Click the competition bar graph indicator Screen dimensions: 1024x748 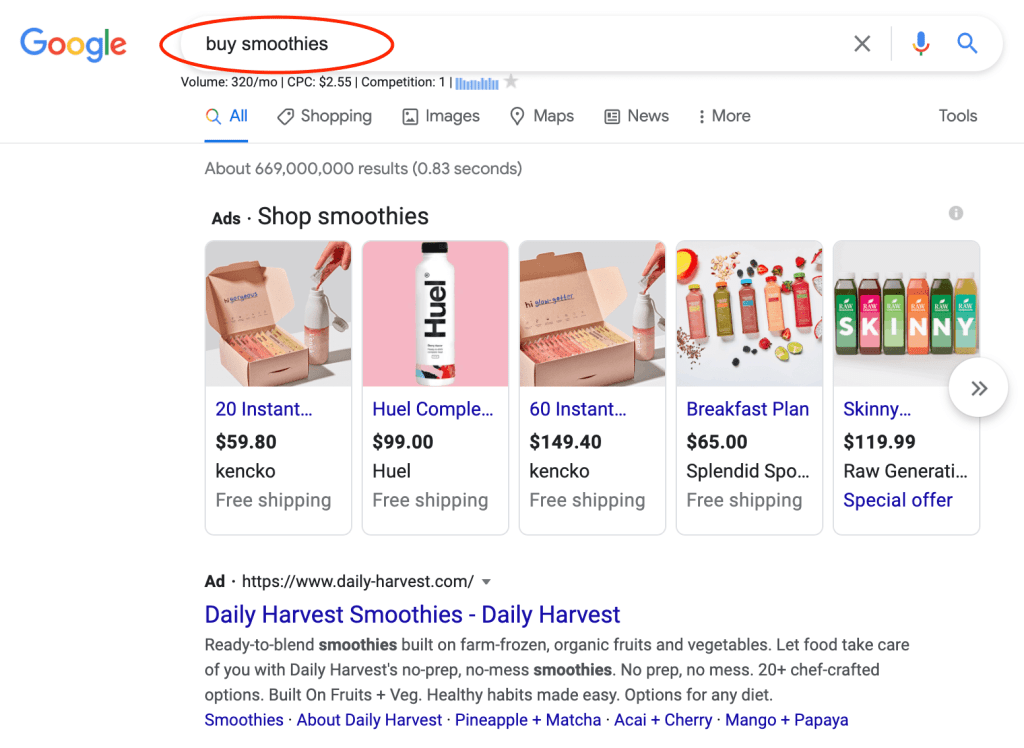click(x=479, y=82)
